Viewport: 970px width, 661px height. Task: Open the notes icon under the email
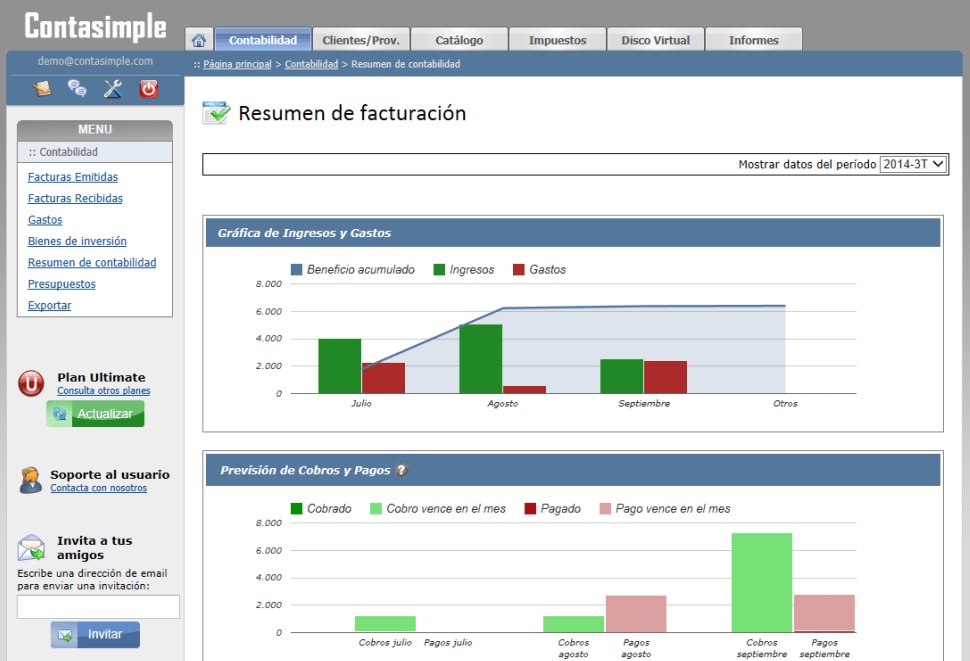pos(42,89)
